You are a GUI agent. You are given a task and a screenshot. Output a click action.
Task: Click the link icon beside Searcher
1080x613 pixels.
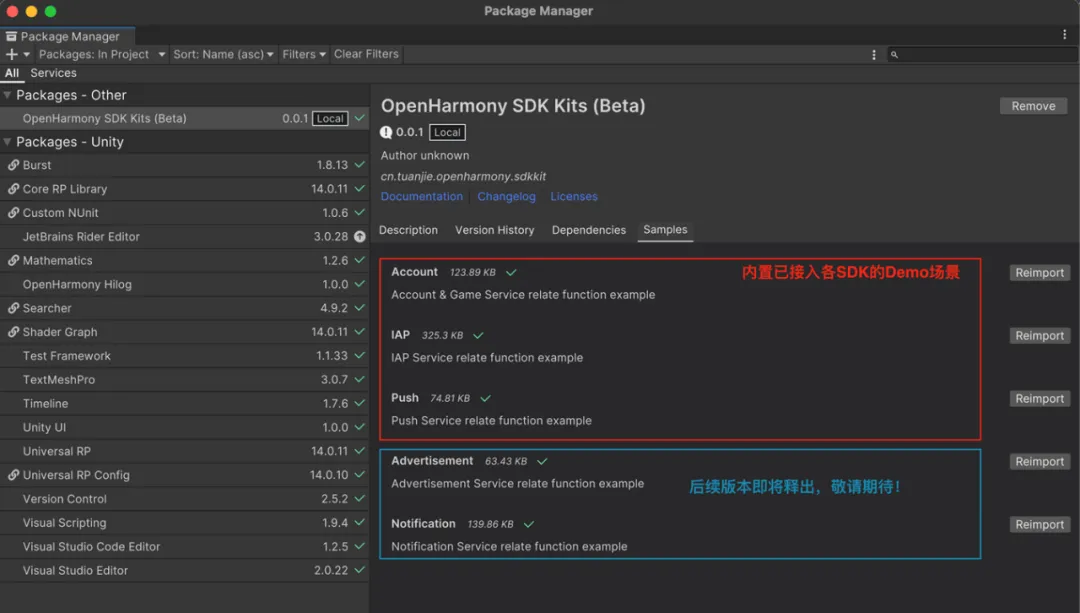pyautogui.click(x=13, y=308)
